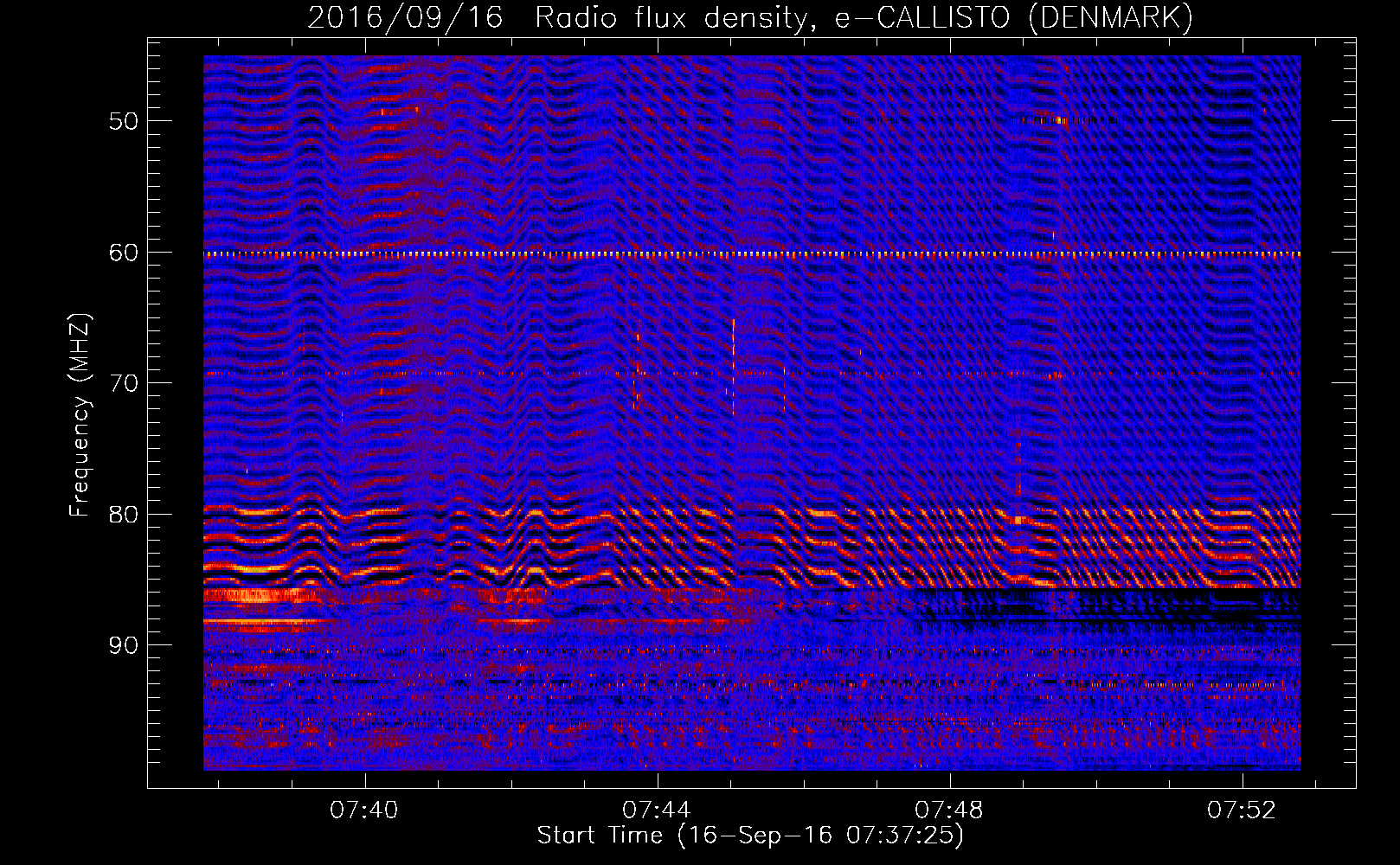Click the Start Time axis label
This screenshot has height=865, width=1400.
pyautogui.click(x=750, y=836)
